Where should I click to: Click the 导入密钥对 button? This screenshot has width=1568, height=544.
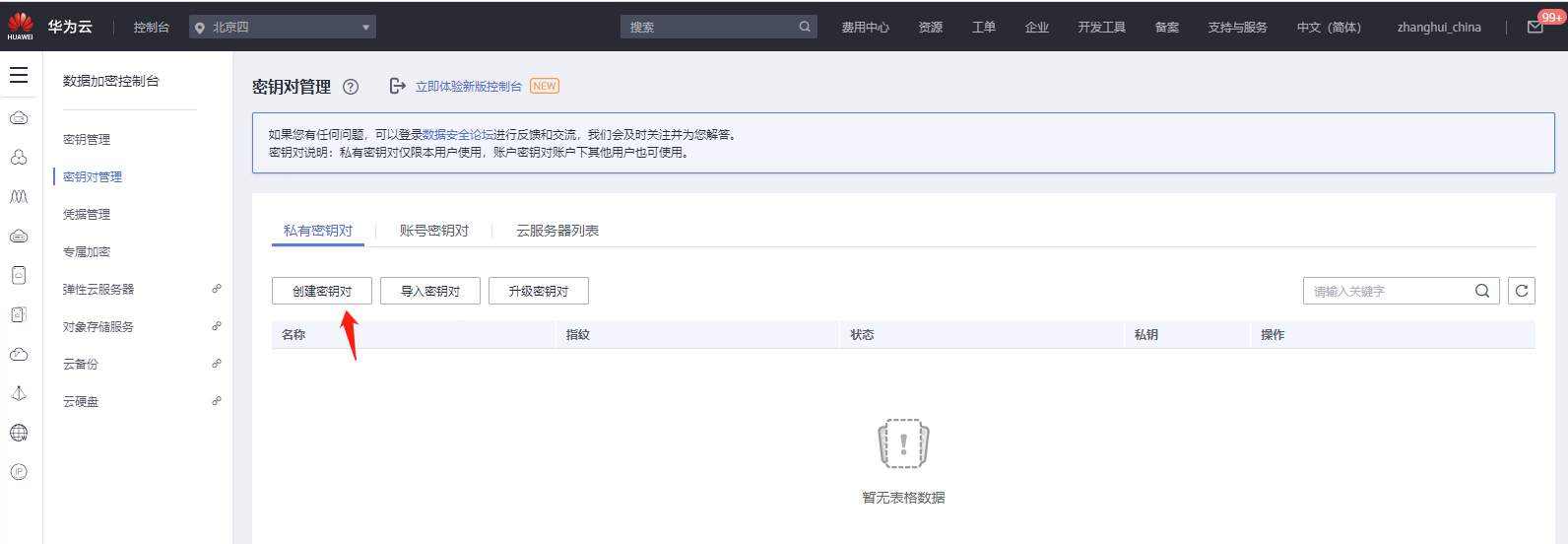tap(430, 291)
